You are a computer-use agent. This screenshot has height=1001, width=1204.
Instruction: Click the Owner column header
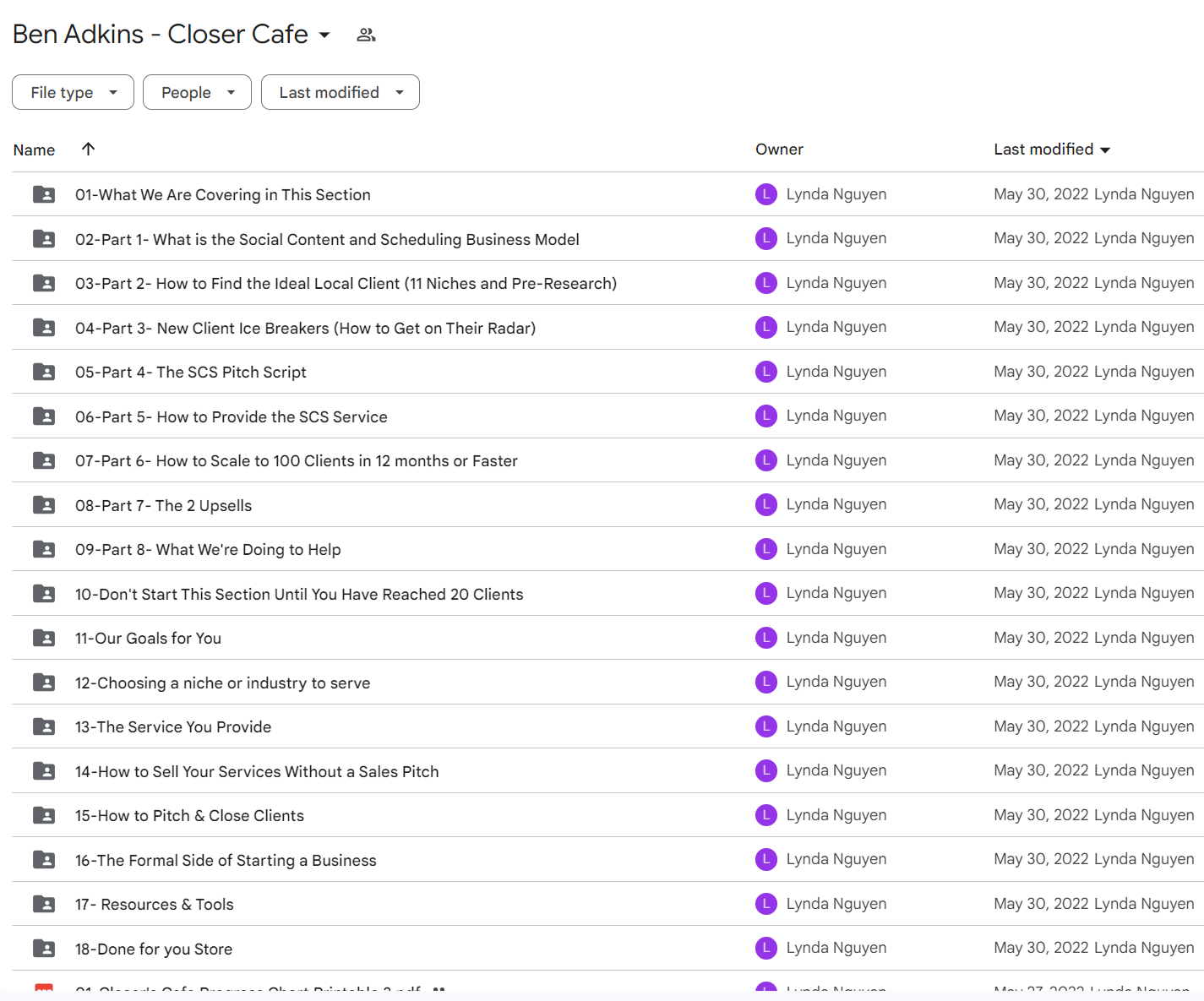point(779,150)
